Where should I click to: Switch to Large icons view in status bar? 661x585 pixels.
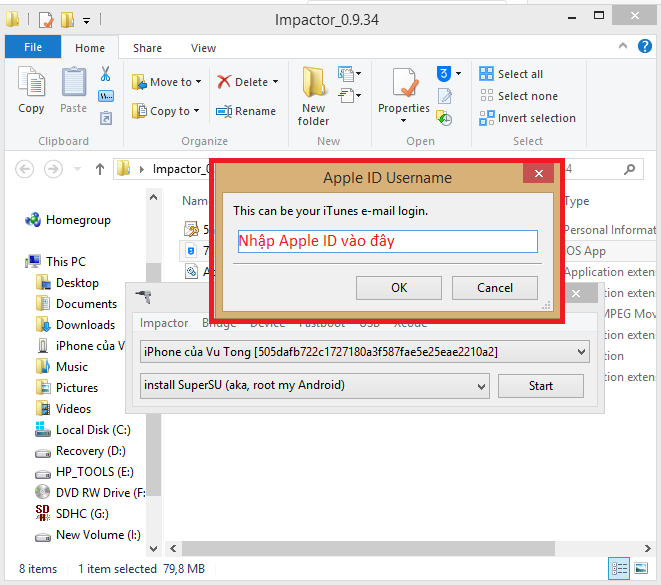pos(641,569)
